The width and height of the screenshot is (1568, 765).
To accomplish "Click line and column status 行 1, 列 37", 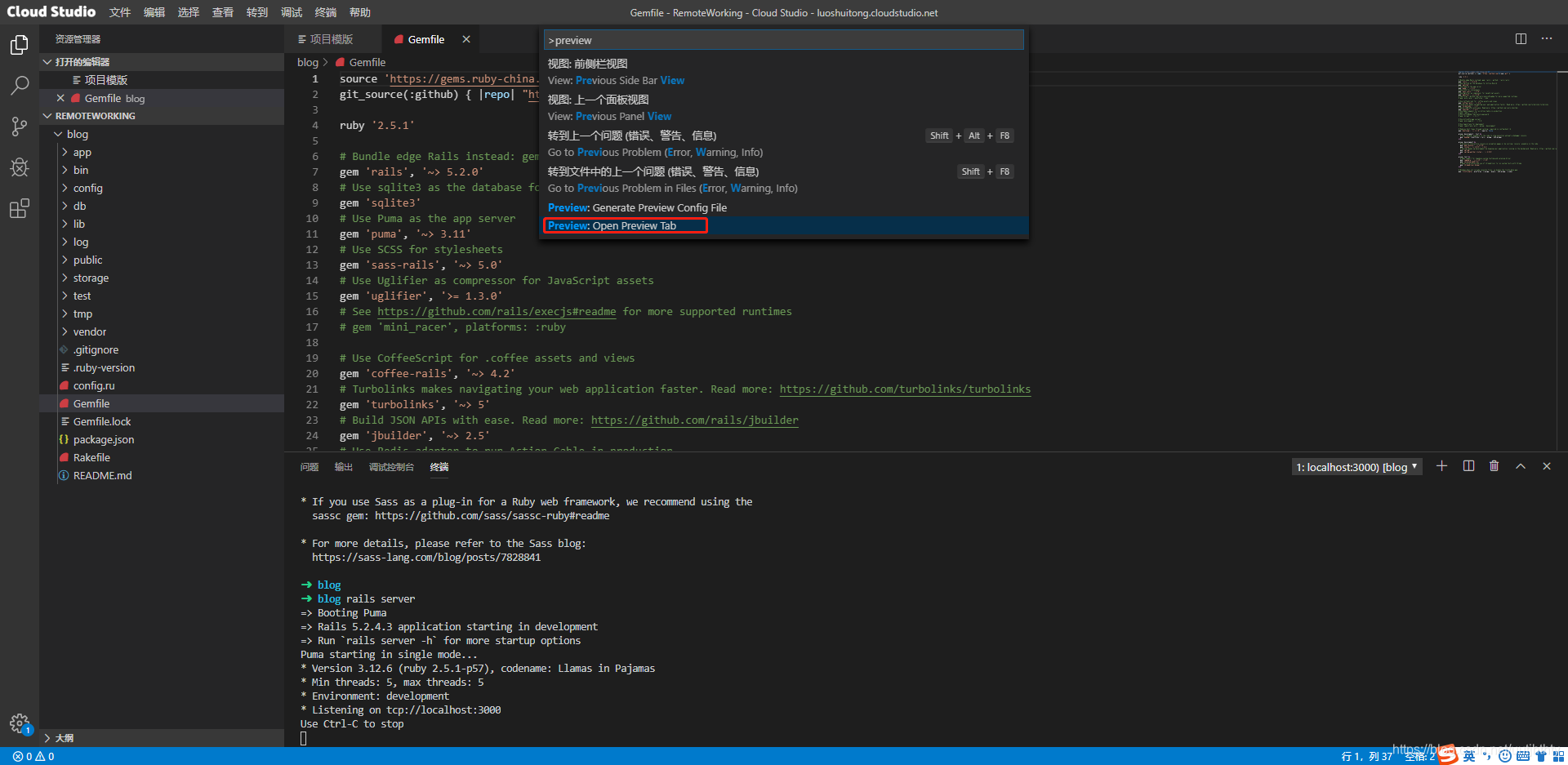I will (x=1366, y=757).
